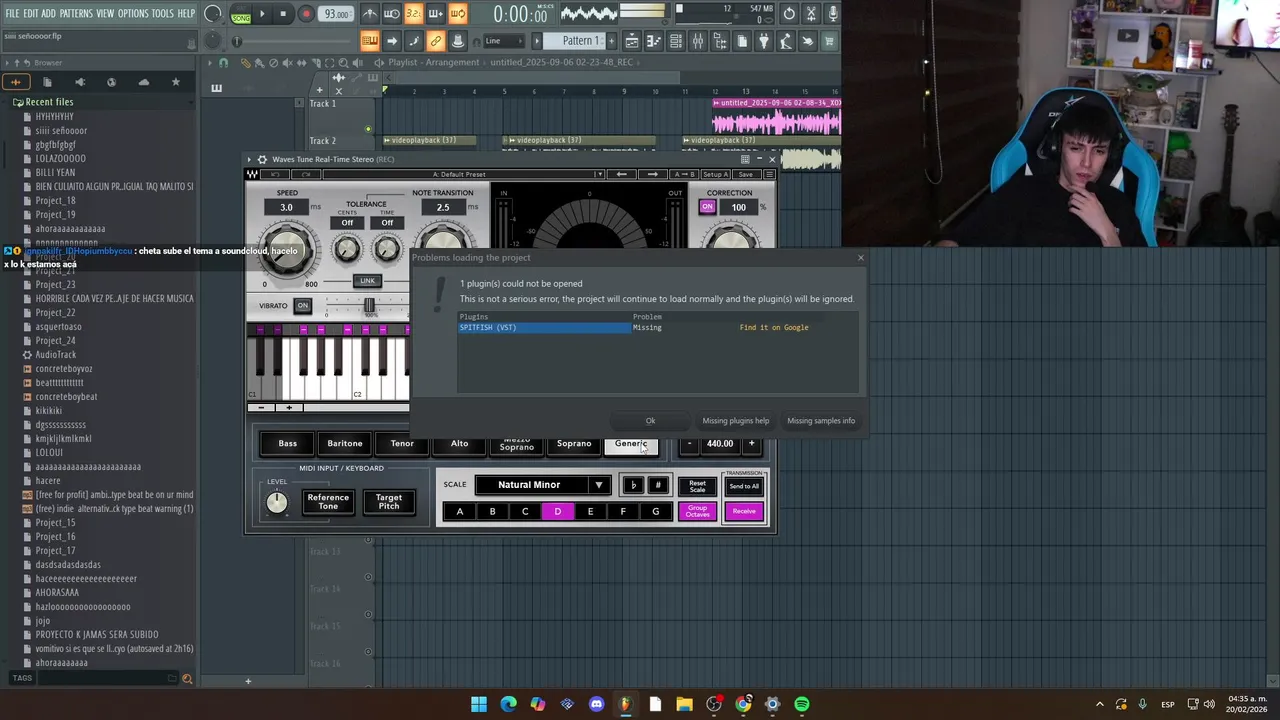Click the browser search magnifier icon
The width and height of the screenshot is (1280, 720).
(187, 679)
